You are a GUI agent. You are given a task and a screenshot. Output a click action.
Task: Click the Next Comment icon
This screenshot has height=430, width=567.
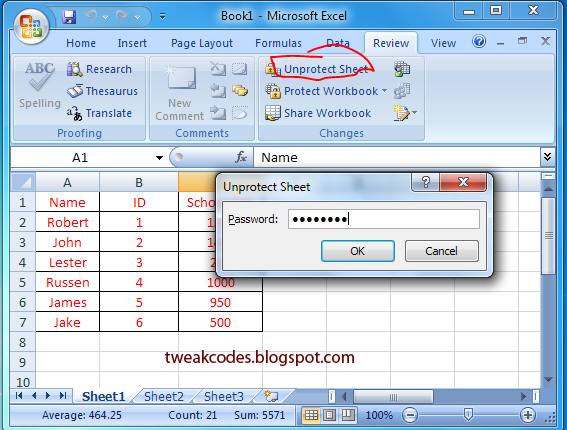coord(218,113)
